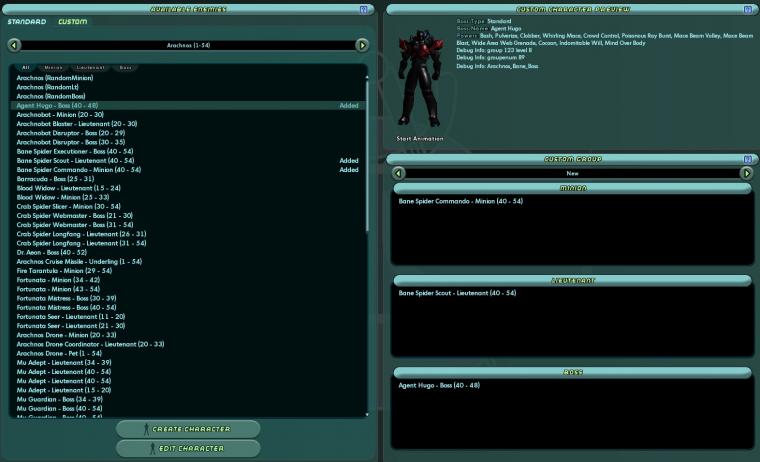Filter enemy list to Lieutenant rank

click(x=91, y=67)
